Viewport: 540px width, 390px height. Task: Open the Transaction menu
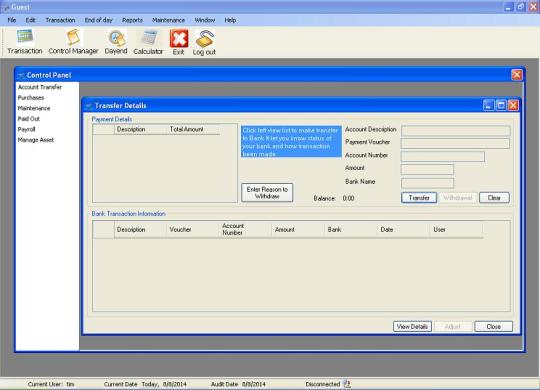[60, 20]
